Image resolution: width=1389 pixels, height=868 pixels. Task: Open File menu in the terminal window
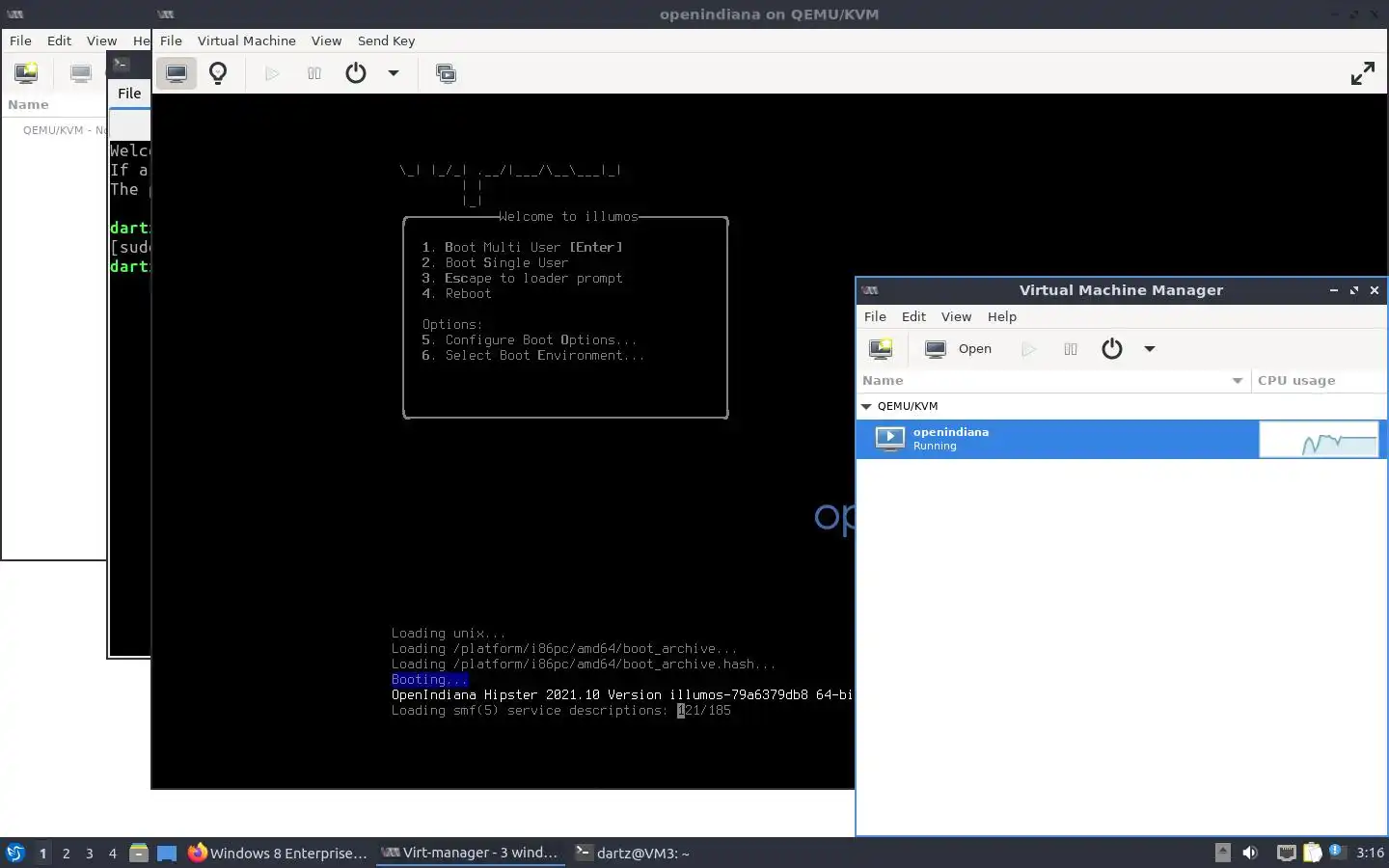click(129, 94)
